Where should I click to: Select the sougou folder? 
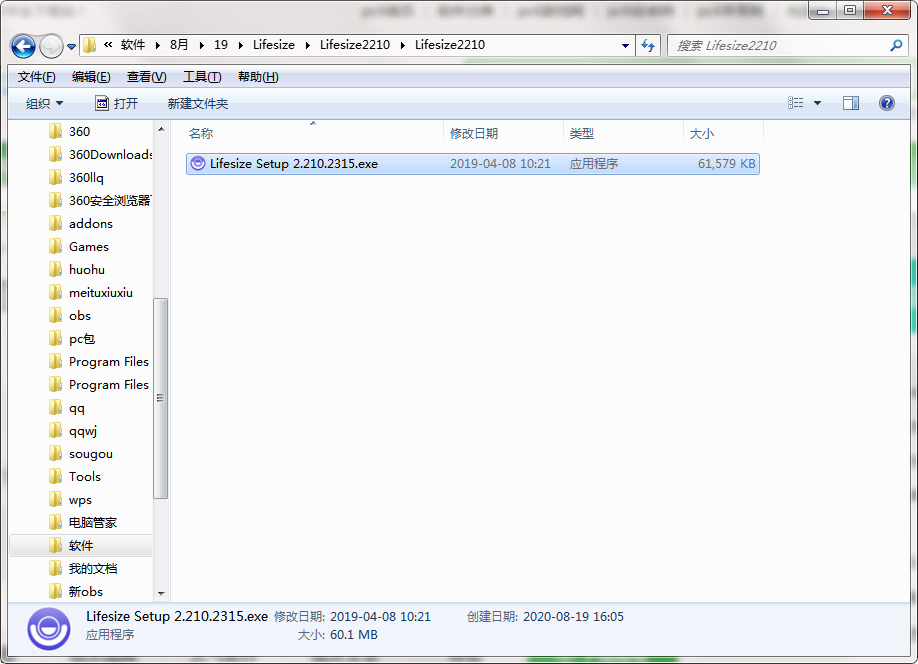(x=91, y=454)
